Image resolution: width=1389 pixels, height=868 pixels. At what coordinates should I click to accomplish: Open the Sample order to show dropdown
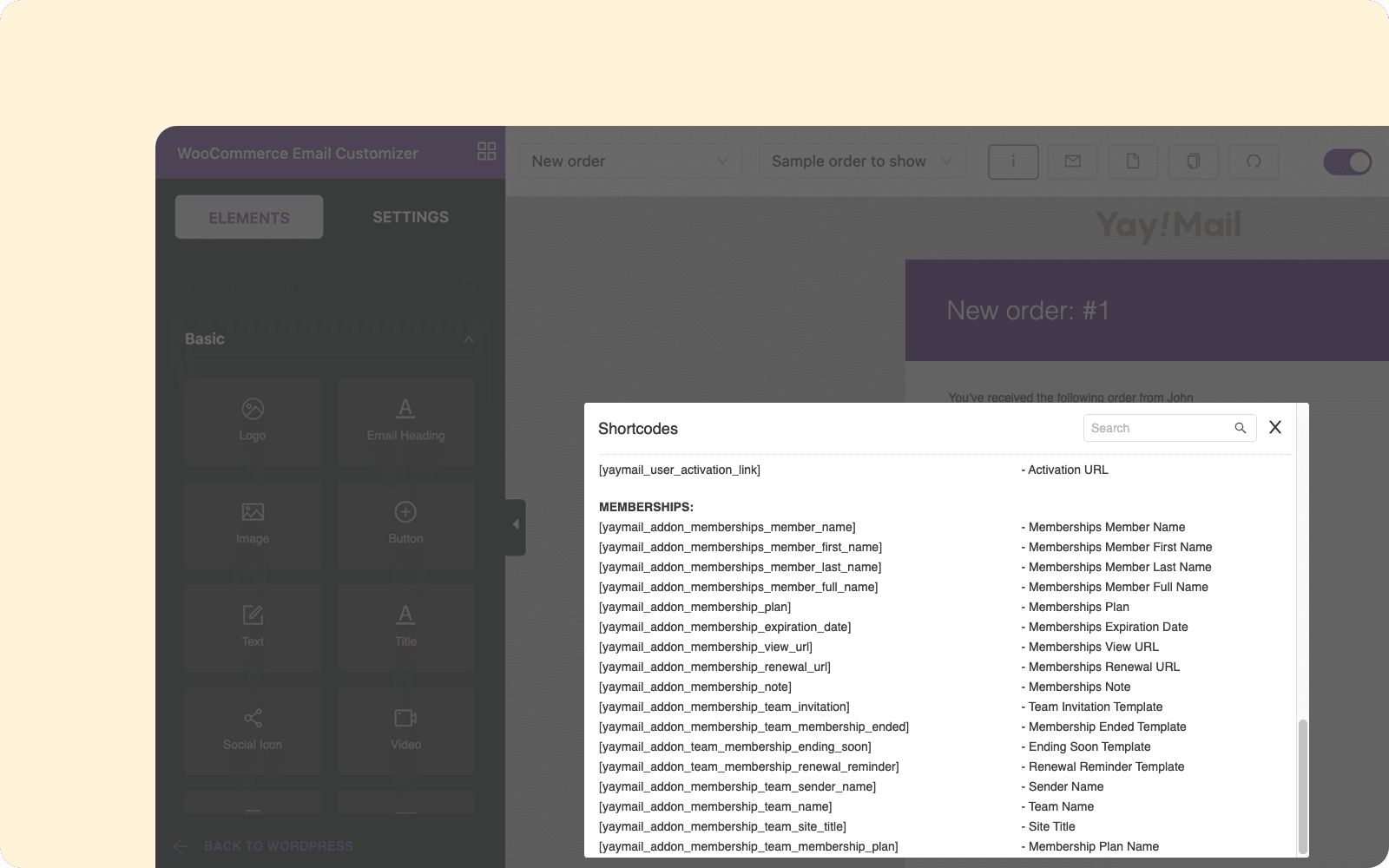(862, 161)
